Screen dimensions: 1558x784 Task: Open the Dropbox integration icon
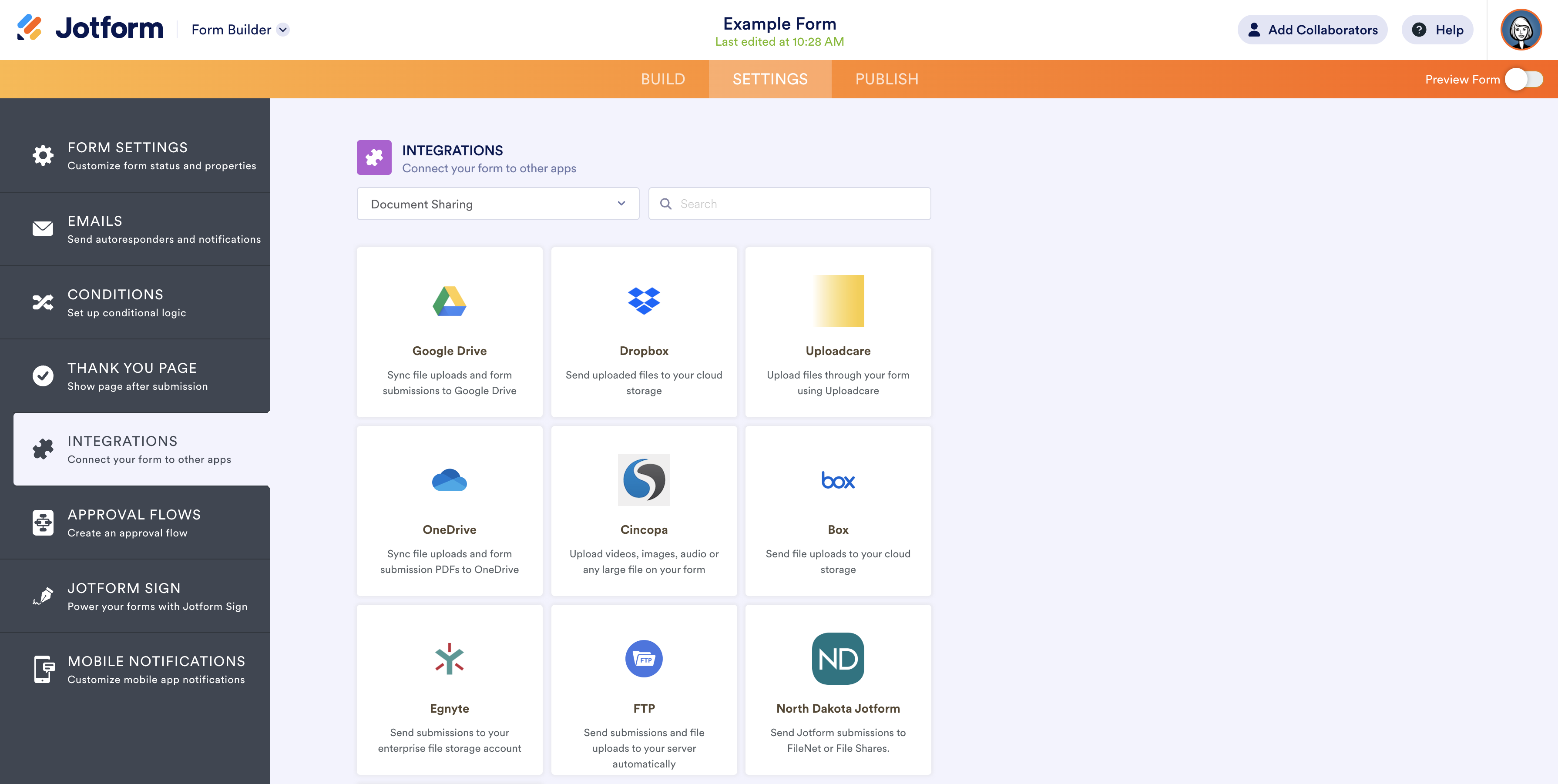[644, 301]
